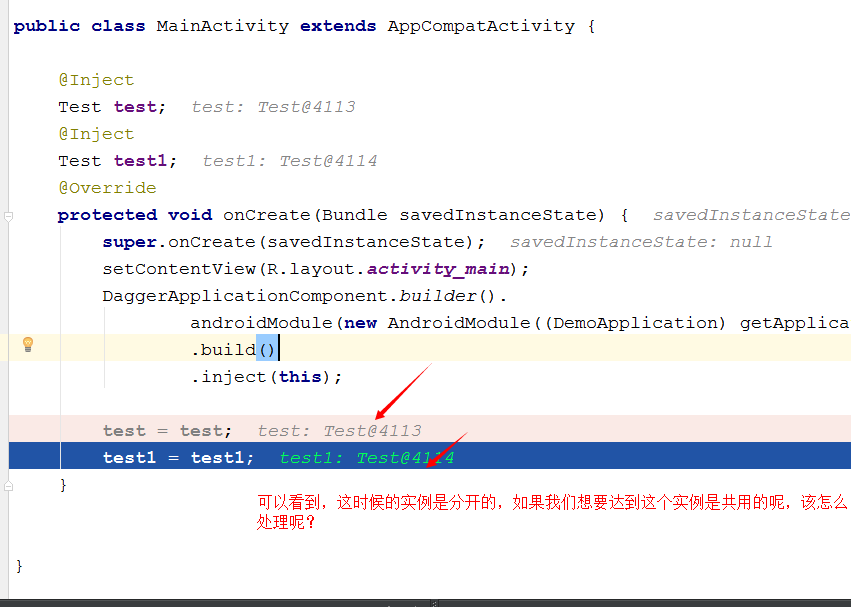Viewport: 851px width, 607px height.
Task: Click the AndroidModule constructor call
Action: pyautogui.click(x=458, y=323)
